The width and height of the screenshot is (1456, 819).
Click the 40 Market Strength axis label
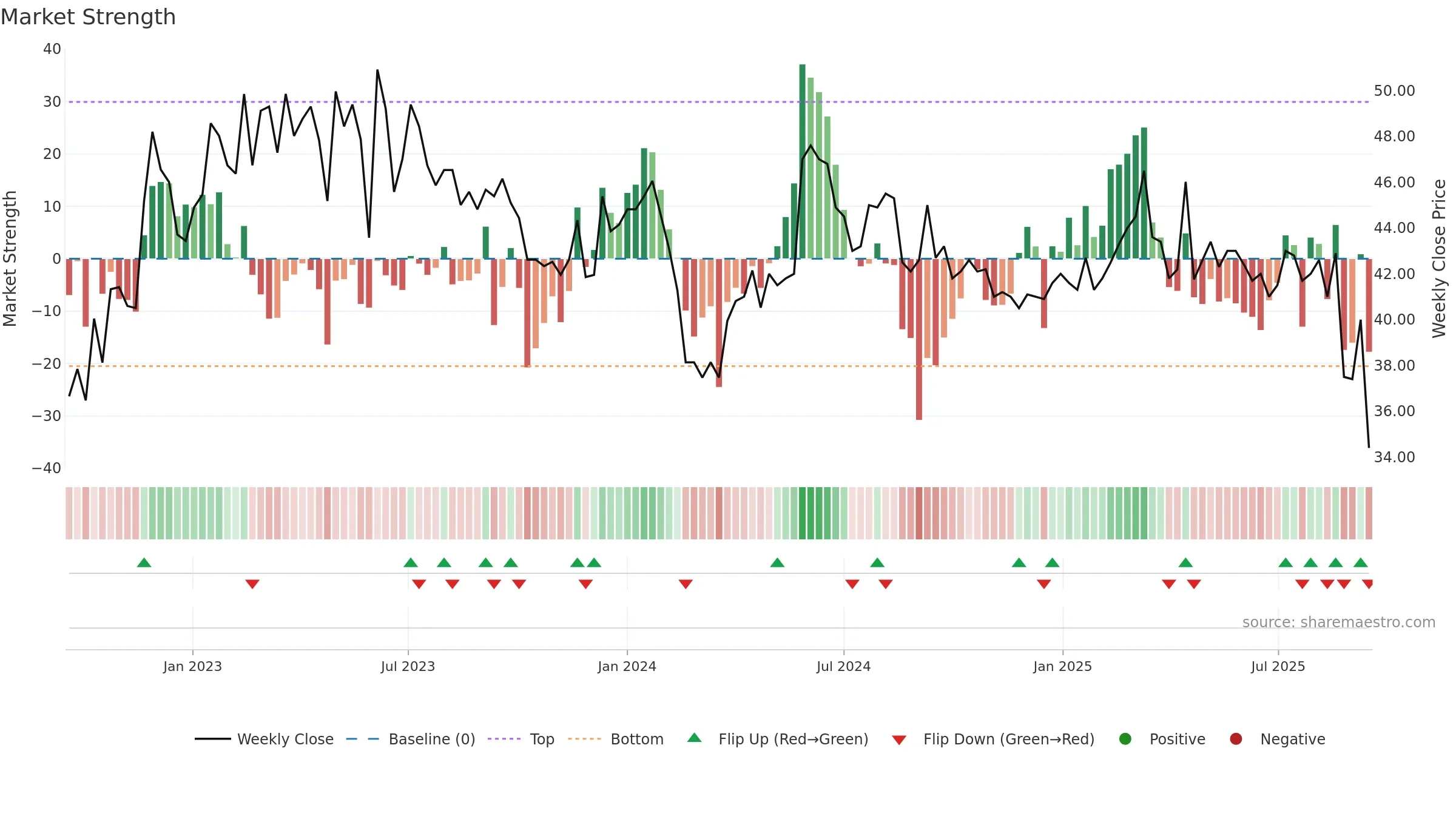point(52,49)
